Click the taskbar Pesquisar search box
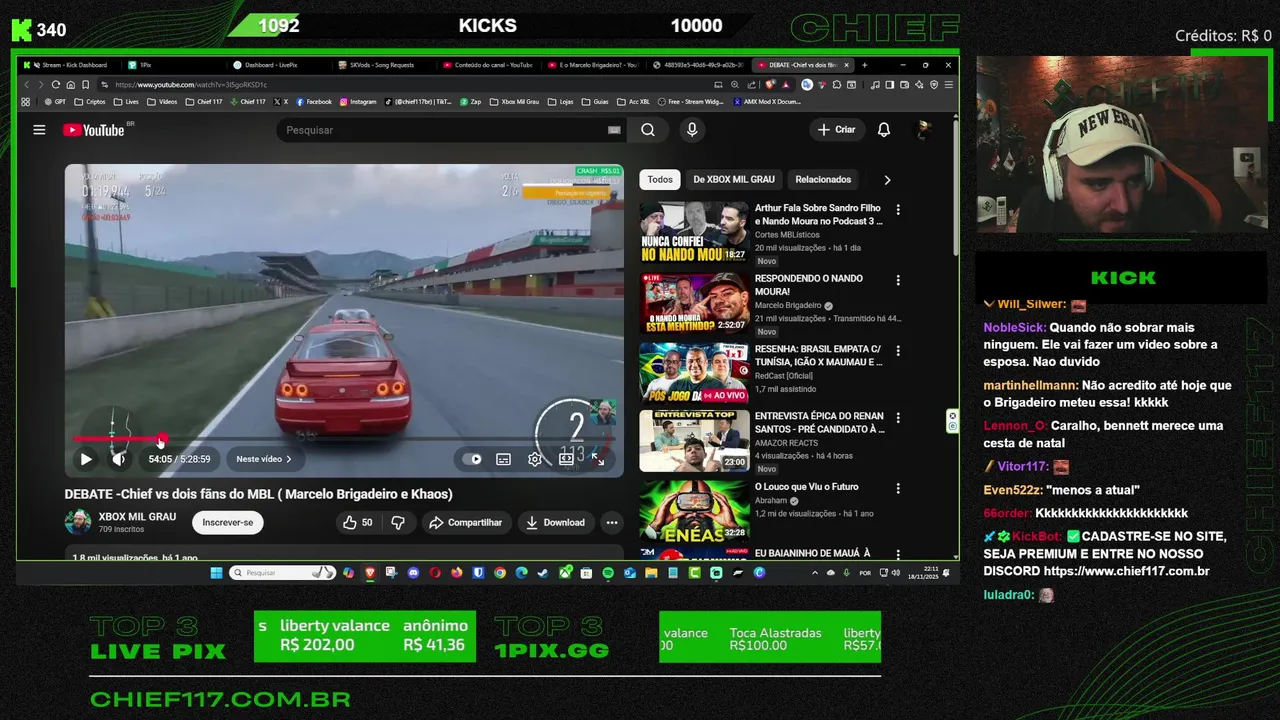This screenshot has width=1280, height=720. point(282,573)
